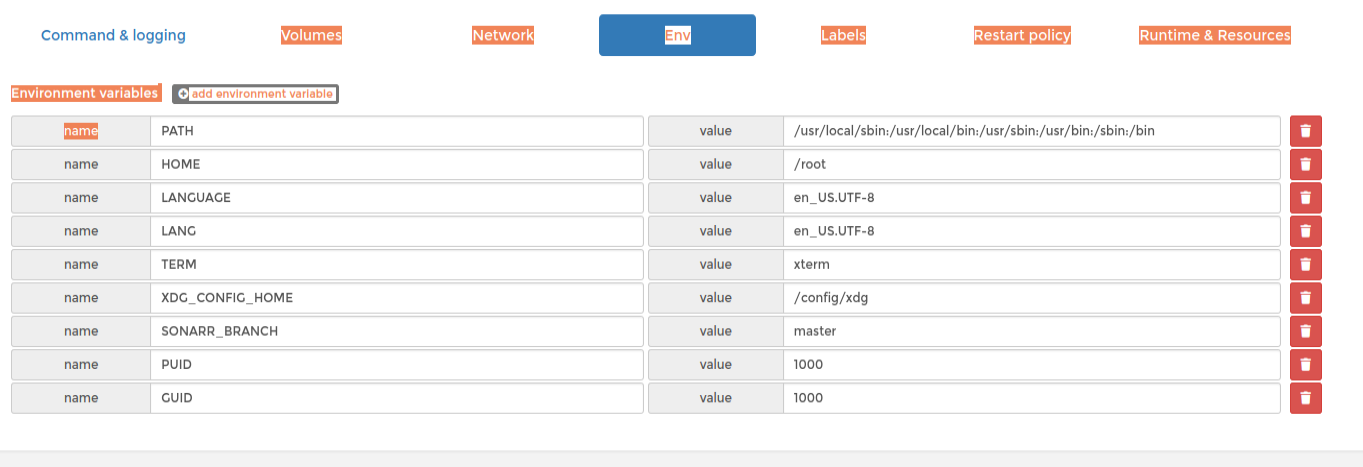Select the Labels tab
This screenshot has width=1363, height=467.
point(843,35)
